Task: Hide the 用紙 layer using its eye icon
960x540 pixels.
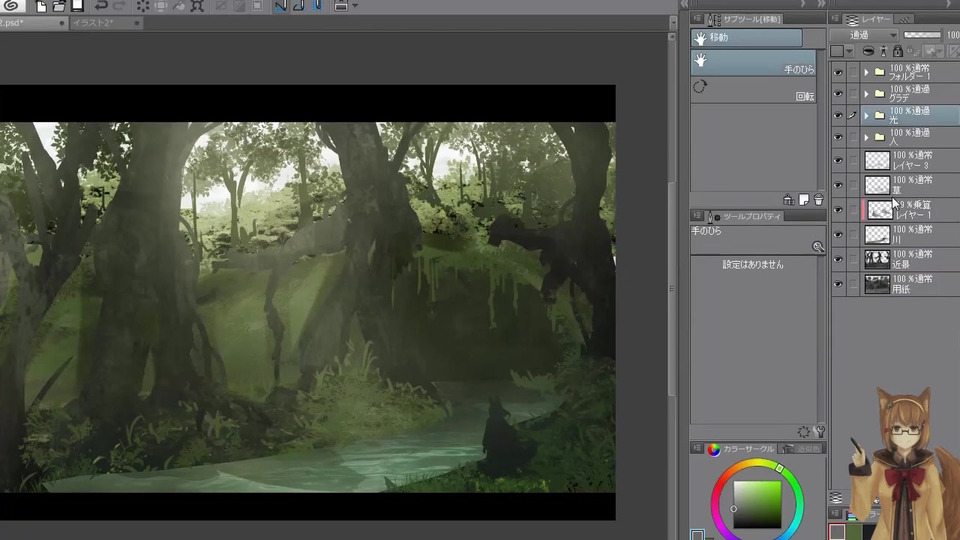Action: click(838, 284)
